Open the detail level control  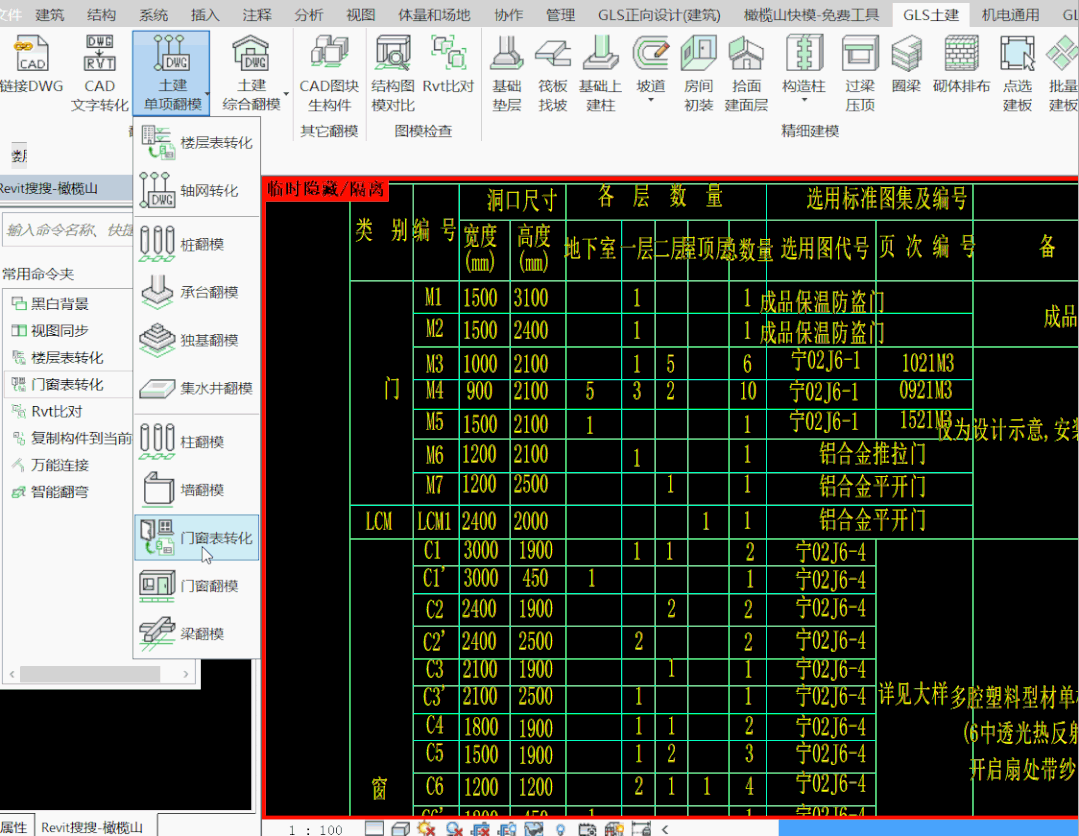click(x=374, y=829)
